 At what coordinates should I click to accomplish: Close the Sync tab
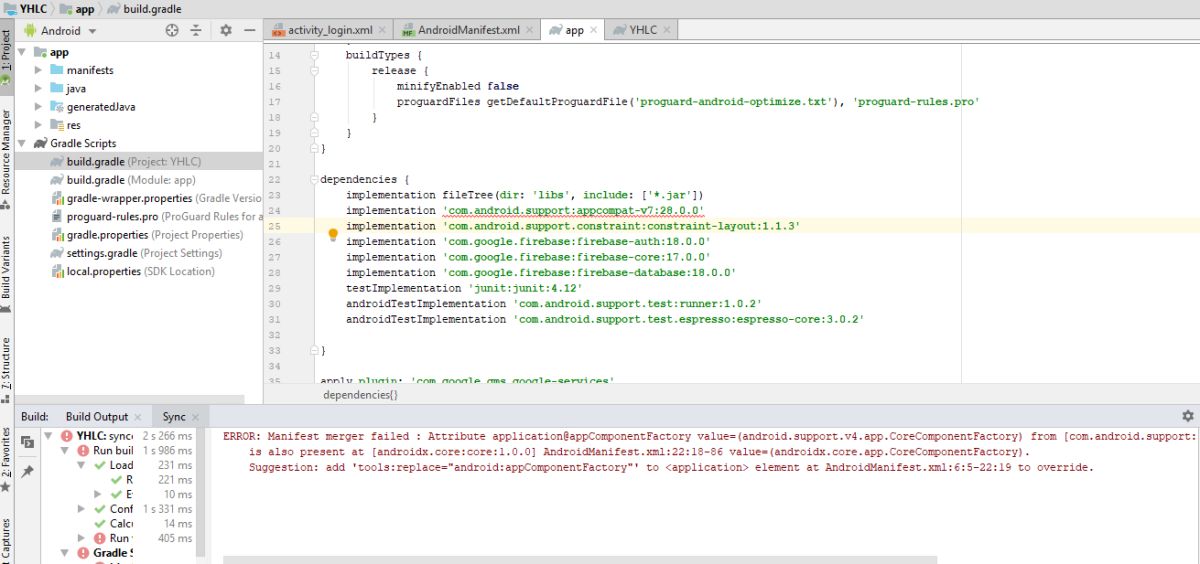click(196, 417)
